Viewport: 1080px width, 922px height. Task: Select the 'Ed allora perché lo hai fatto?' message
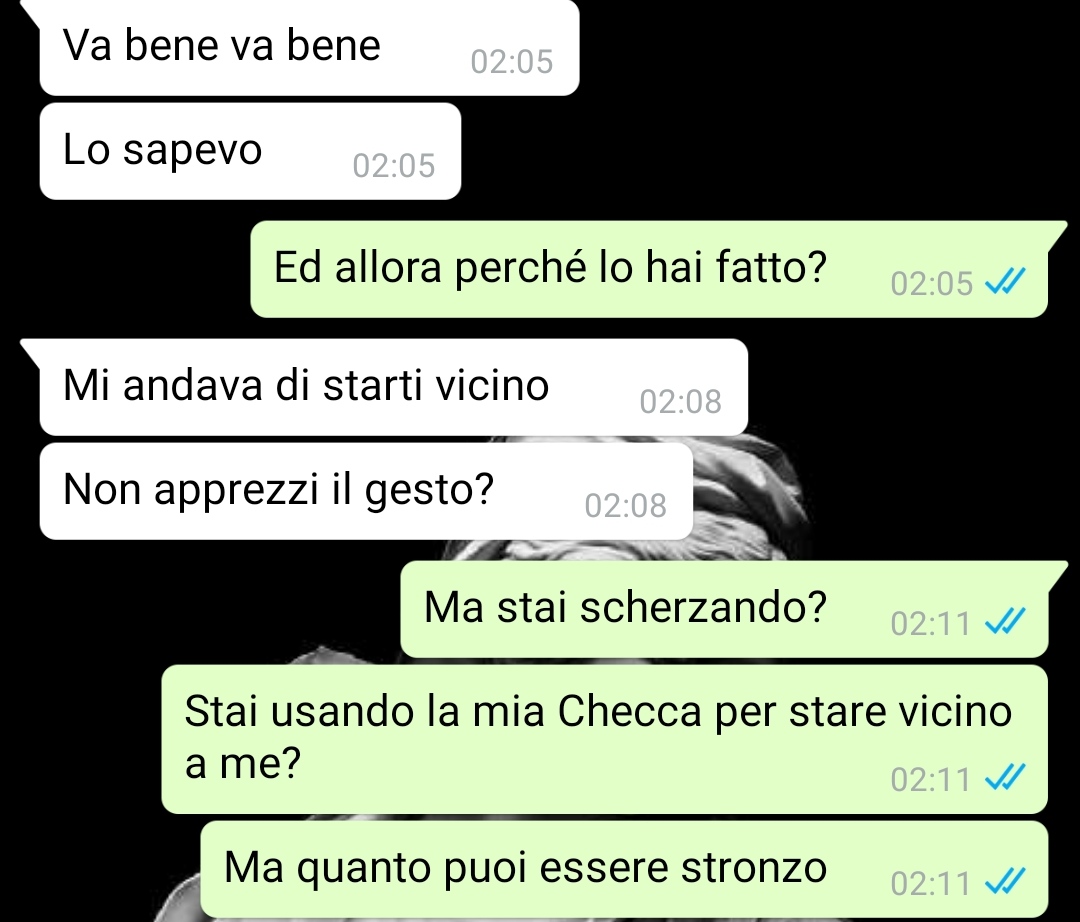649,269
